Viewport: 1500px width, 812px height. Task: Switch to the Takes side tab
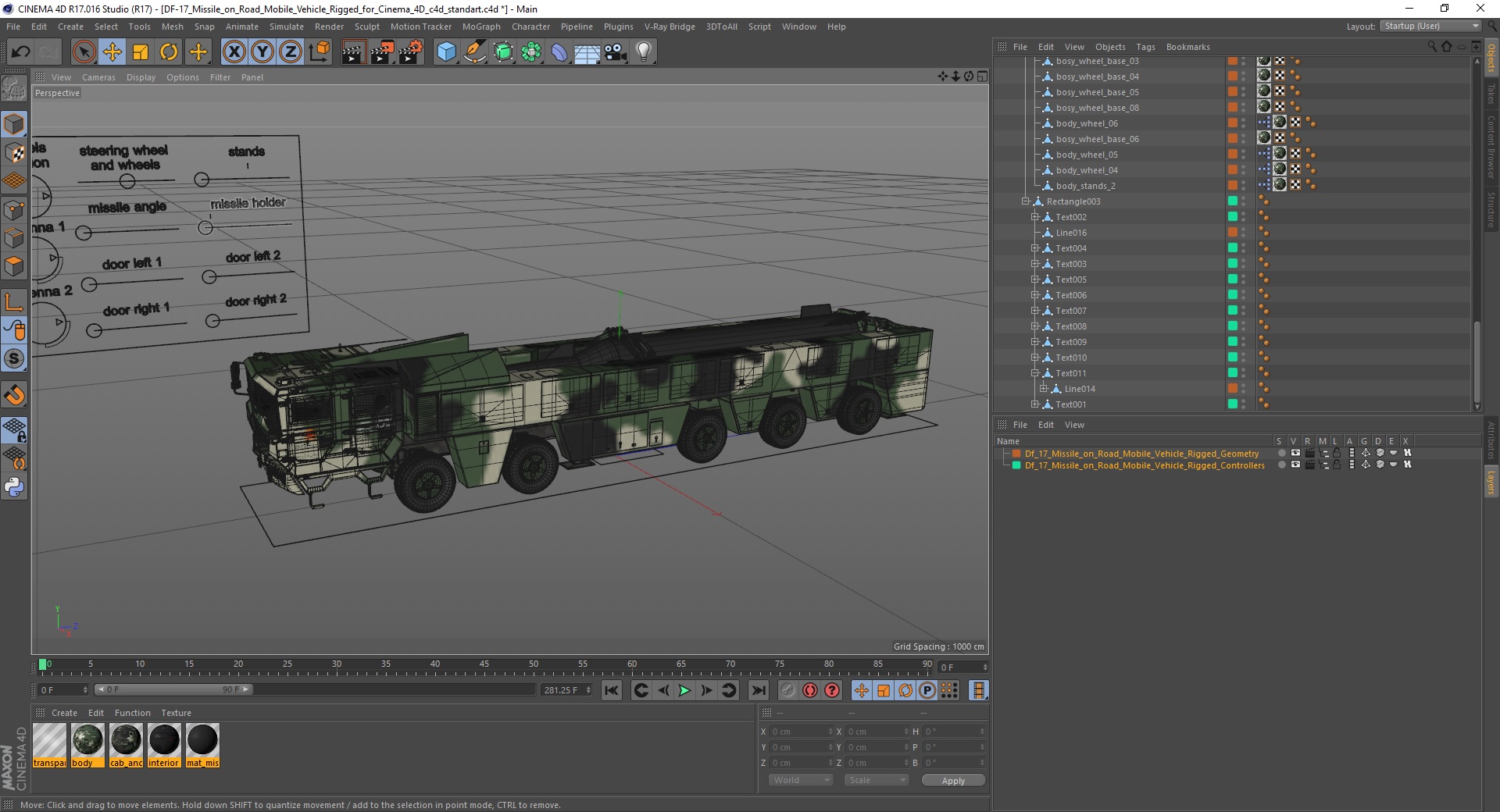tap(1491, 94)
